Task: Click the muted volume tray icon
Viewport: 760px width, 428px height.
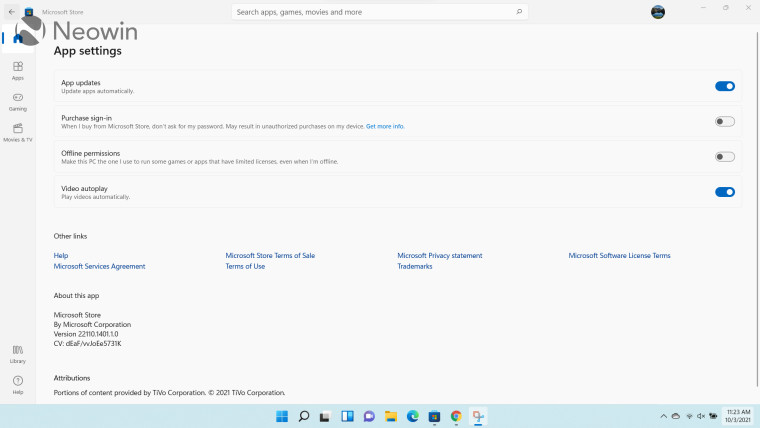Action: point(701,416)
